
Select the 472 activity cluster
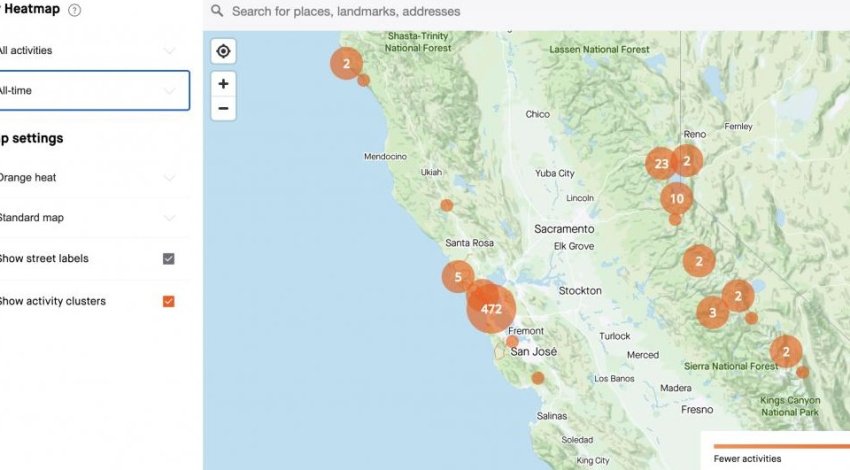click(x=491, y=309)
